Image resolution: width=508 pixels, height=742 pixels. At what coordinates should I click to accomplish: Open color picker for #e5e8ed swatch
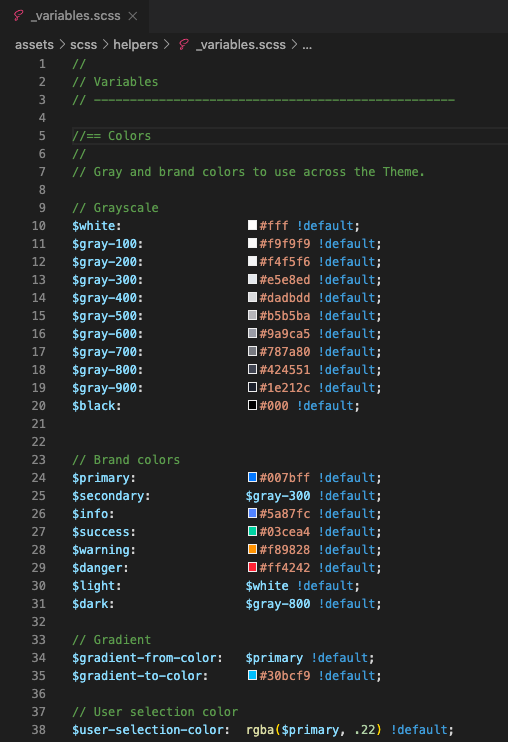point(253,279)
